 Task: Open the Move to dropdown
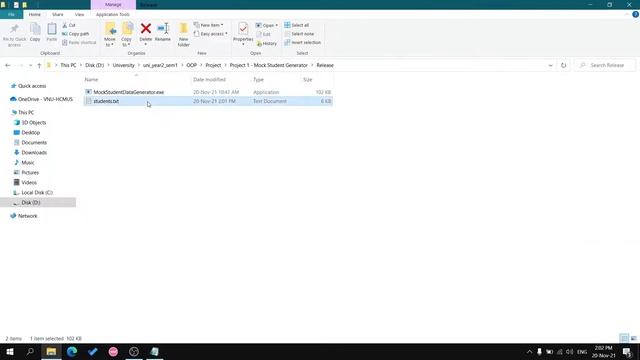[110, 35]
